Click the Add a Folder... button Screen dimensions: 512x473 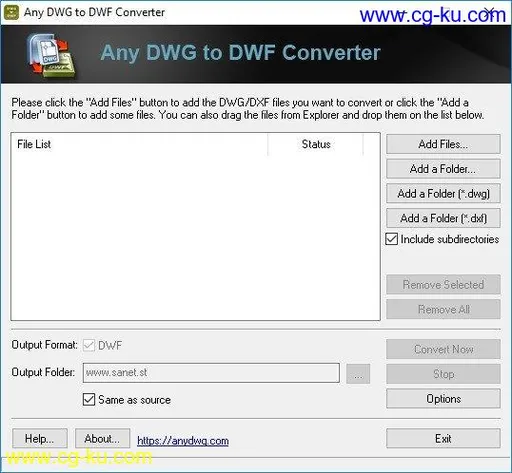pyautogui.click(x=443, y=169)
